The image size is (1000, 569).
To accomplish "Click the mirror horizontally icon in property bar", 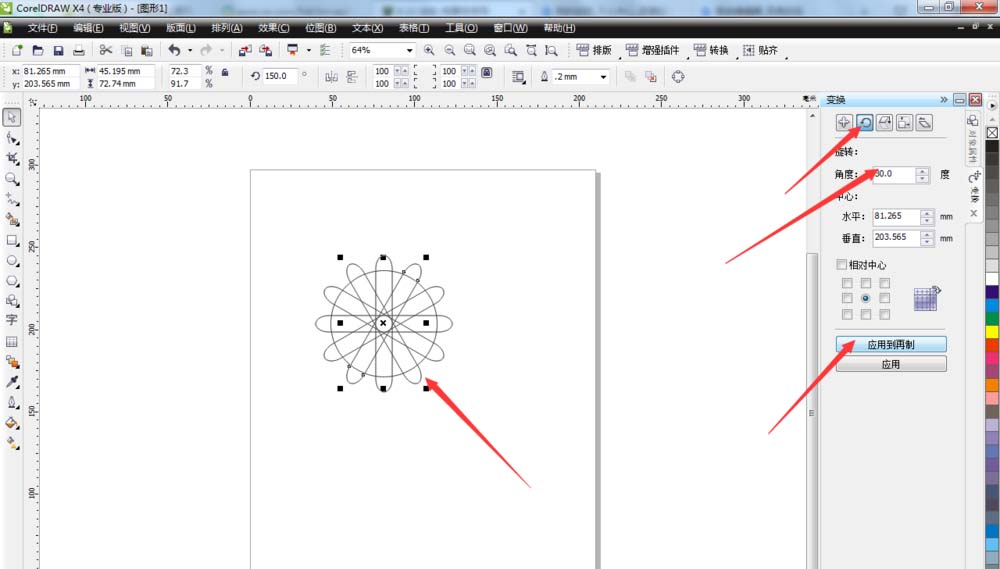I will pyautogui.click(x=332, y=77).
